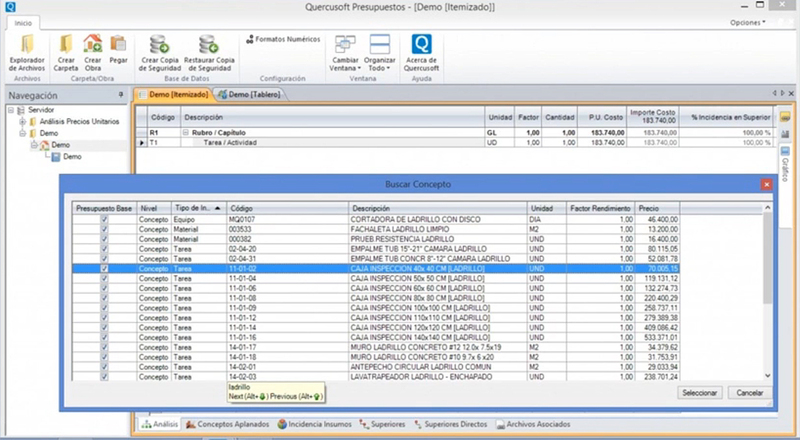Screen dimensions: 800x440
Task: Open Cambiar Ventana dropdown
Action: point(345,53)
